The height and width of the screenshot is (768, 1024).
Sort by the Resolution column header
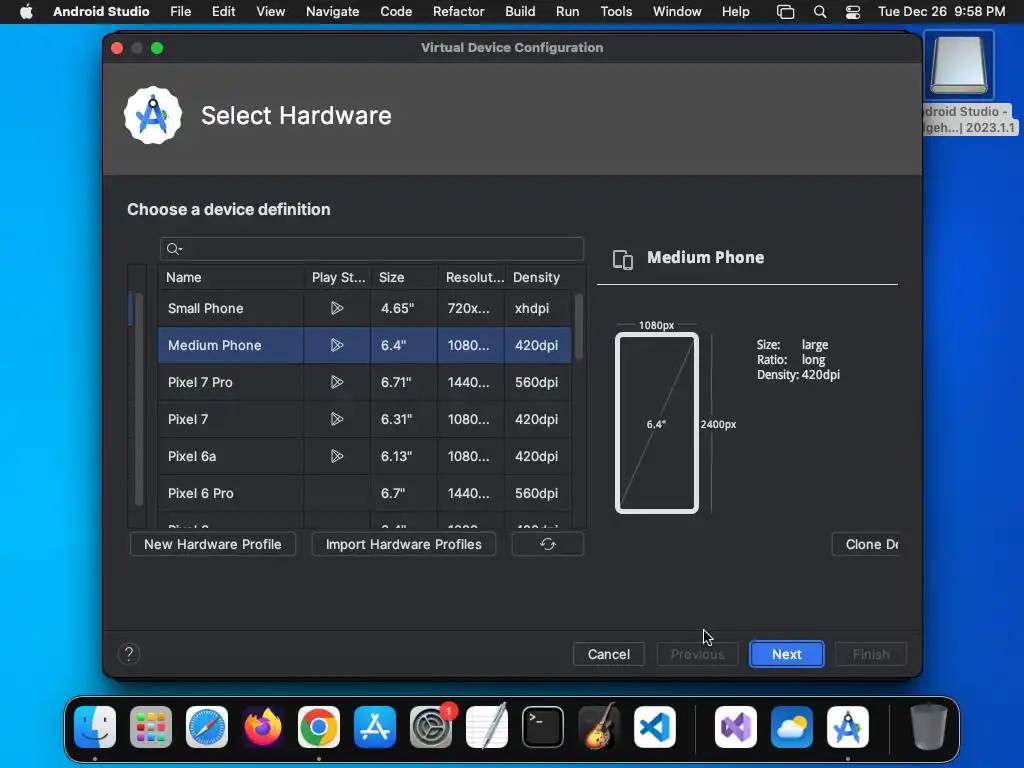point(472,278)
